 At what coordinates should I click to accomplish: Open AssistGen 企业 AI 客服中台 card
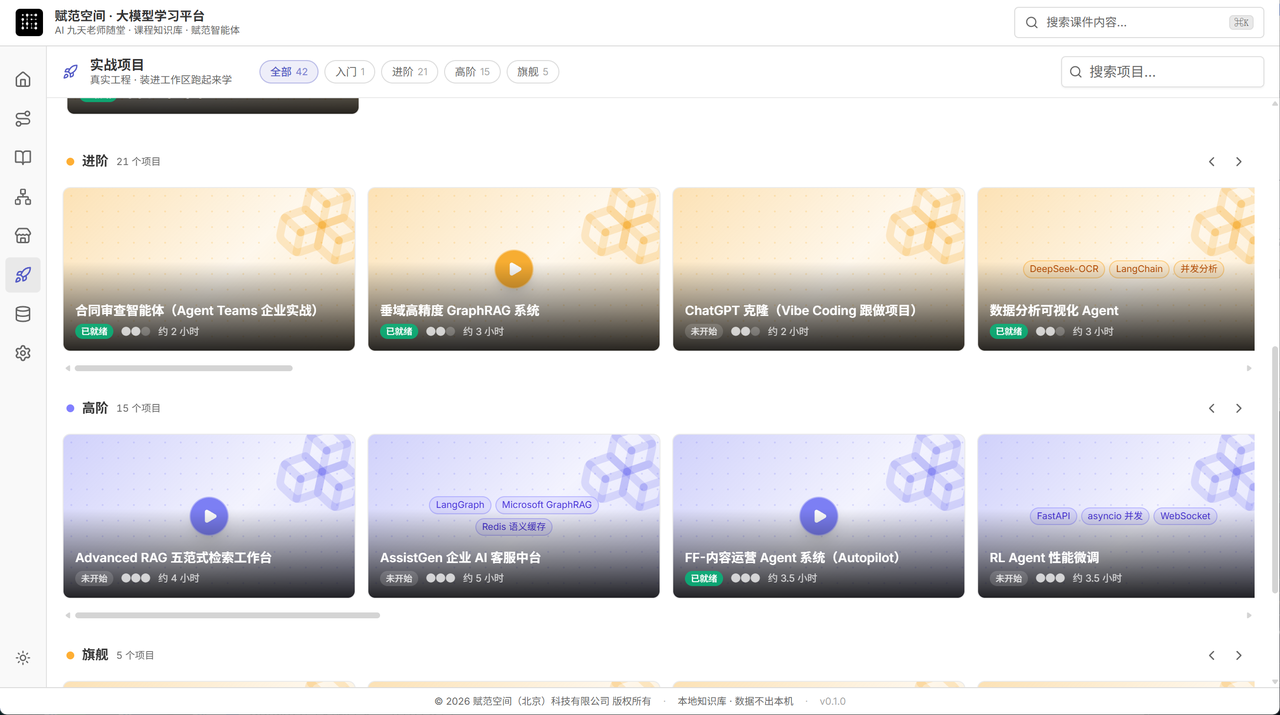514,516
